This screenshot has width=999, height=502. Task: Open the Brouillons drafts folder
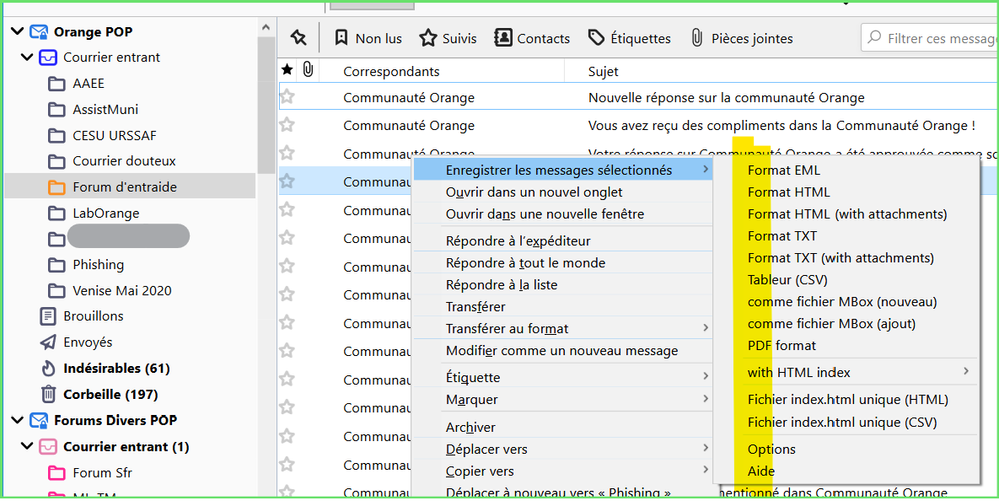[93, 316]
